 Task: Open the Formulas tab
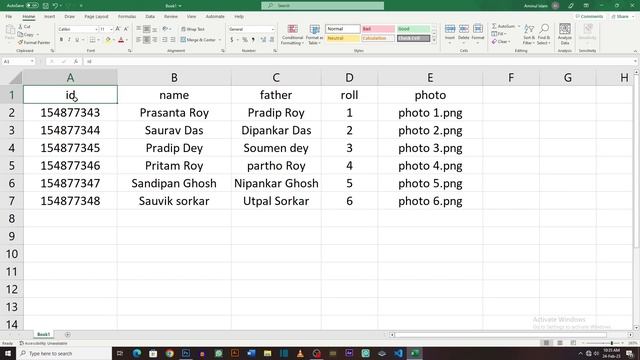[127, 16]
